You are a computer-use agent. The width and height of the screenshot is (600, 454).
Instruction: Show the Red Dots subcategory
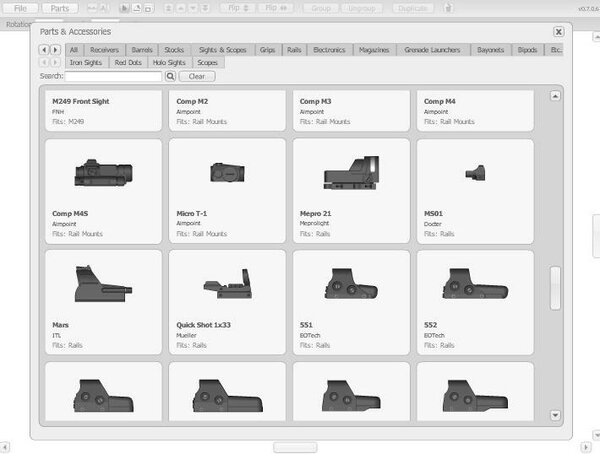coord(128,62)
